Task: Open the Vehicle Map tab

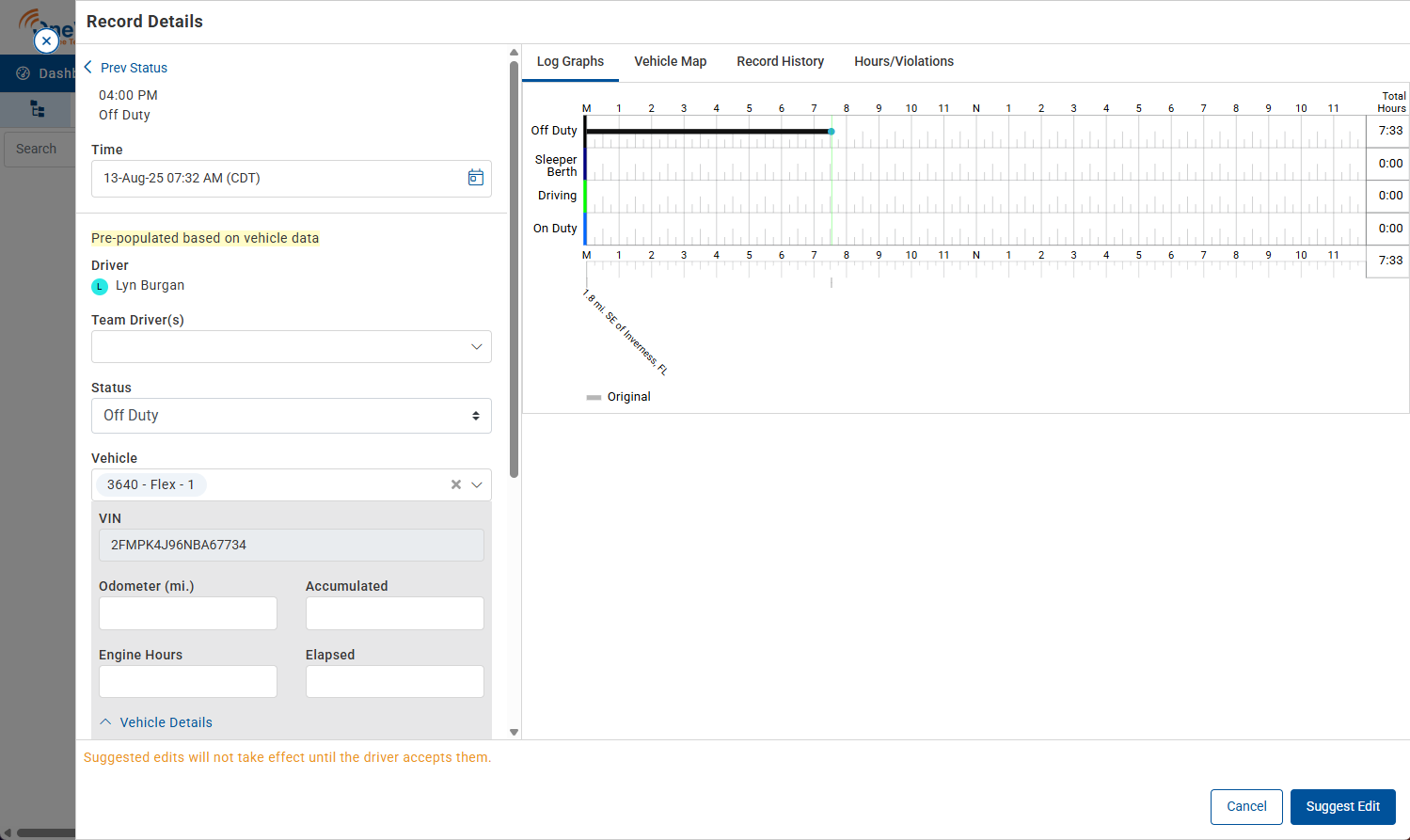Action: click(x=670, y=61)
